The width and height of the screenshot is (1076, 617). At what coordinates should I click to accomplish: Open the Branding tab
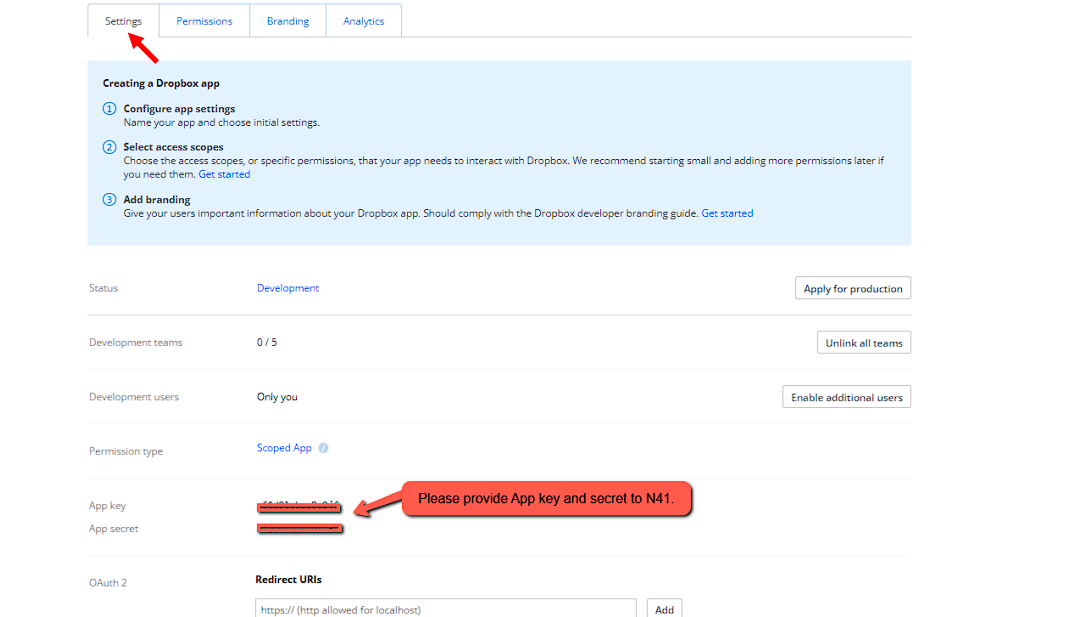point(288,21)
